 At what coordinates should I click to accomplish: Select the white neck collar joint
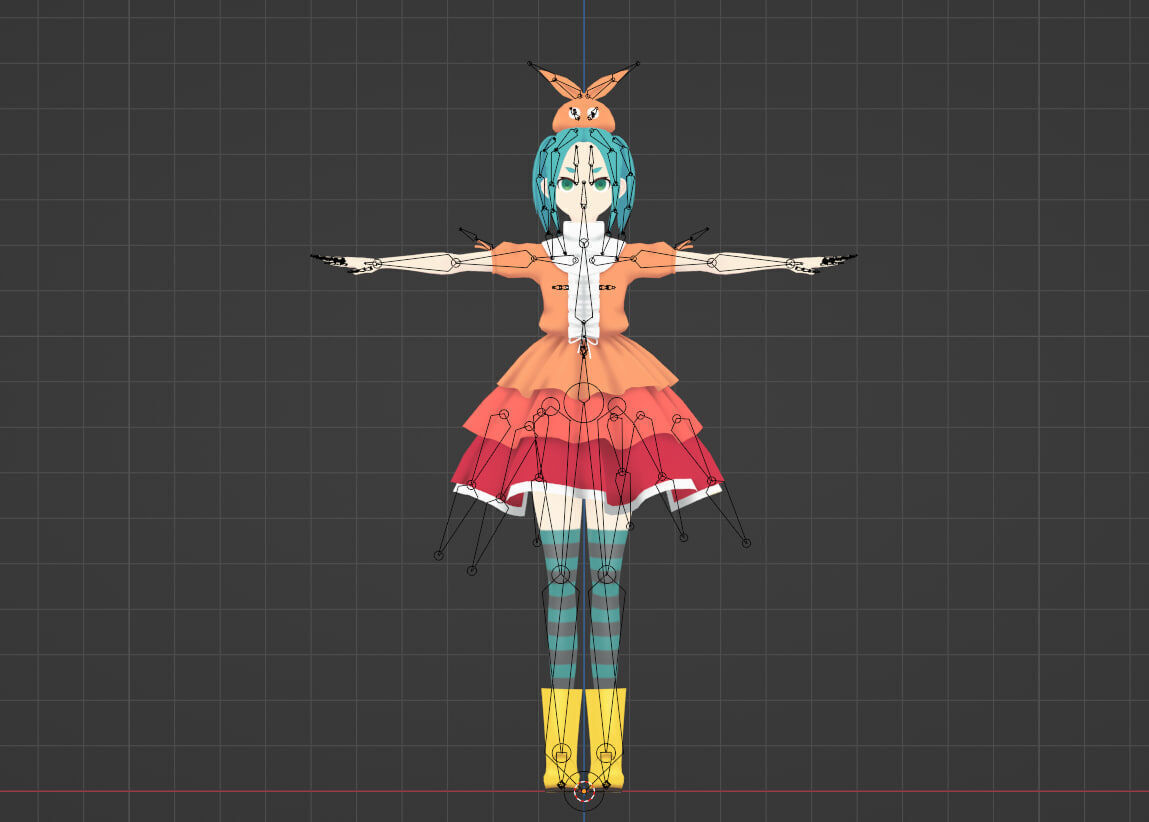(584, 242)
